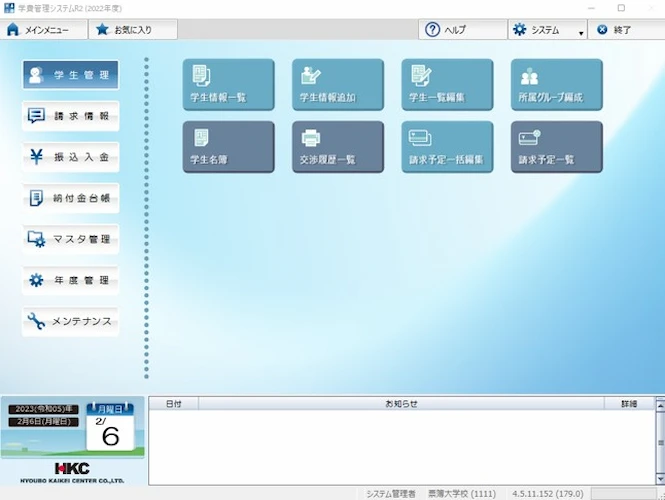
Task: Minimize the application window
Action: 591,8
